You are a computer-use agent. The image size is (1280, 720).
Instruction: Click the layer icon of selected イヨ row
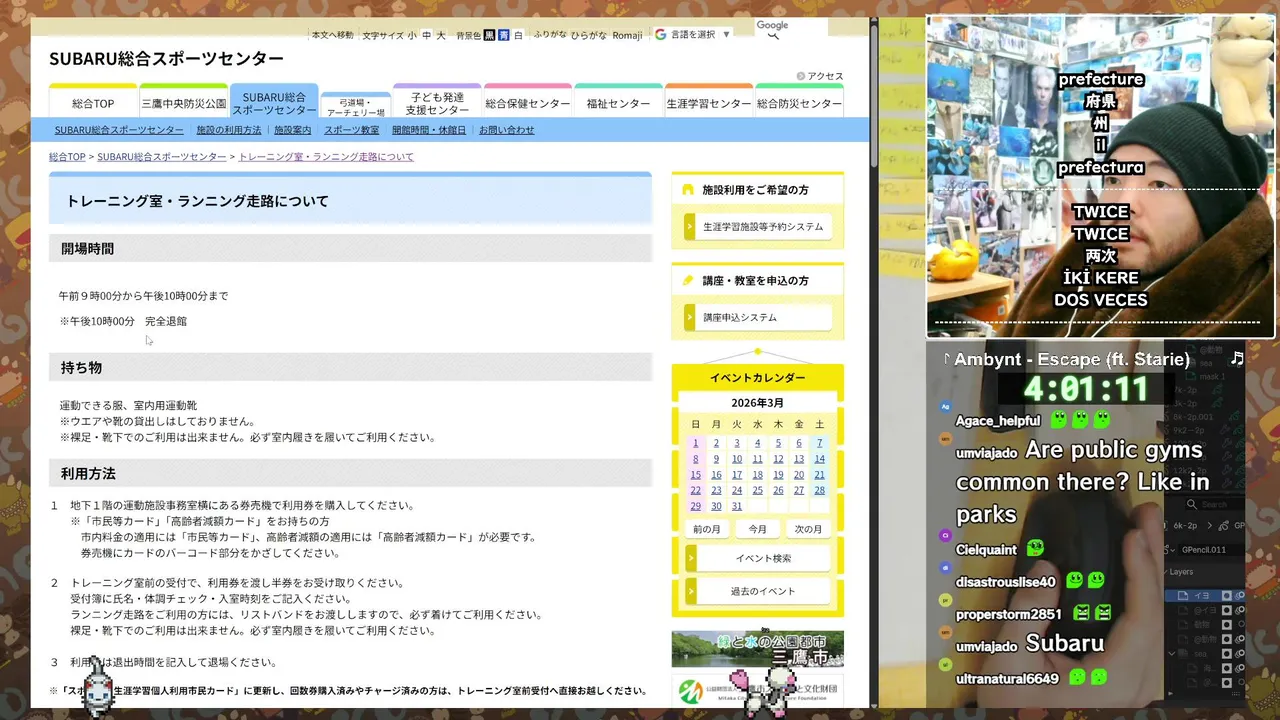coord(1184,595)
